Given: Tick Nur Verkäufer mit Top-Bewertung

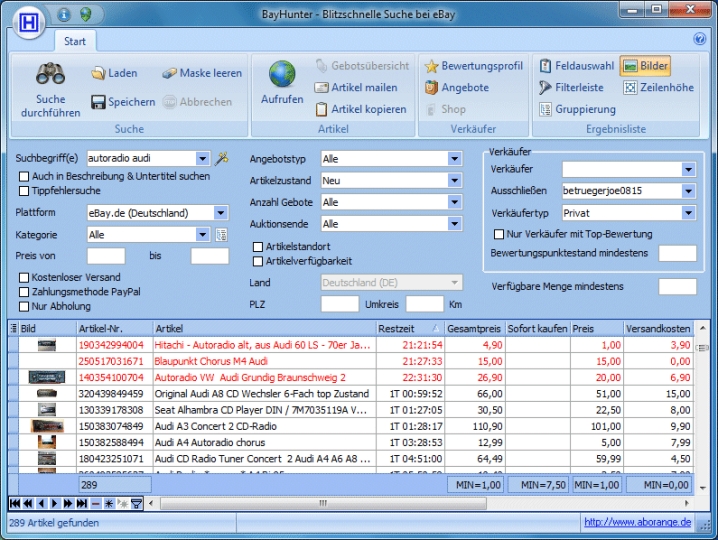Looking at the screenshot, I should pyautogui.click(x=499, y=234).
